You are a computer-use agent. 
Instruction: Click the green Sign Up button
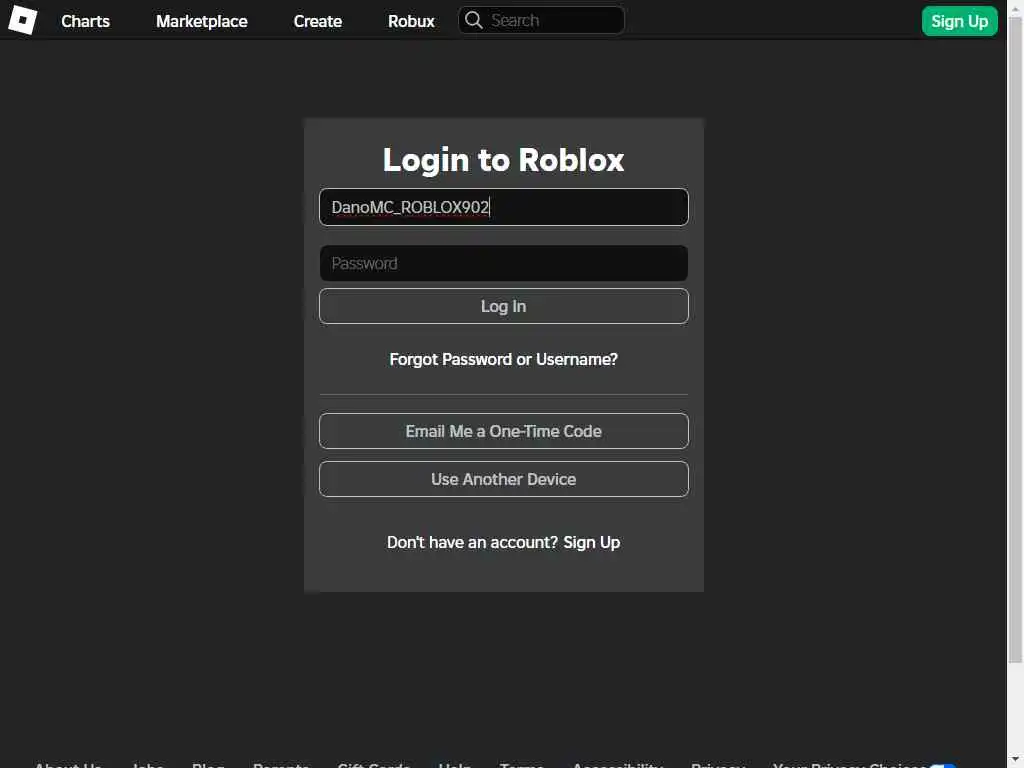(959, 21)
